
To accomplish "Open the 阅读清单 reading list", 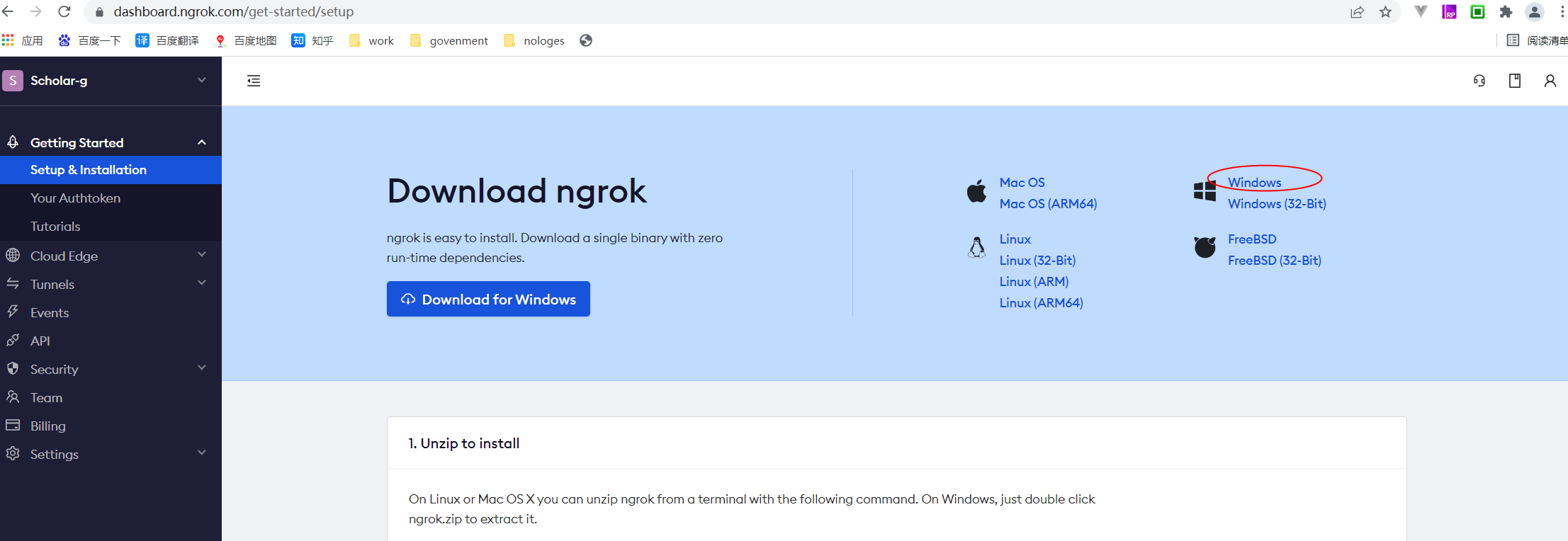I will pos(1537,40).
